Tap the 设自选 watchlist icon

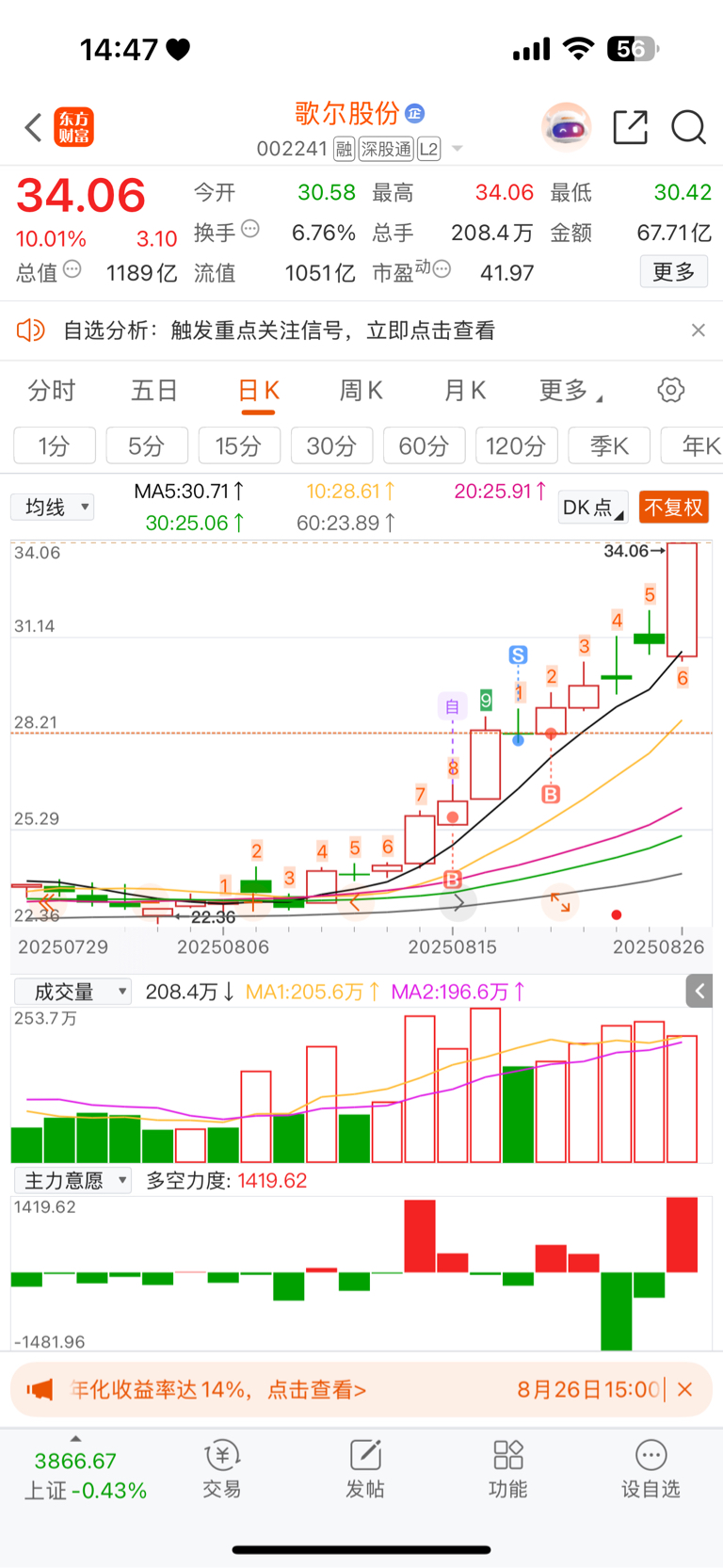[651, 1469]
